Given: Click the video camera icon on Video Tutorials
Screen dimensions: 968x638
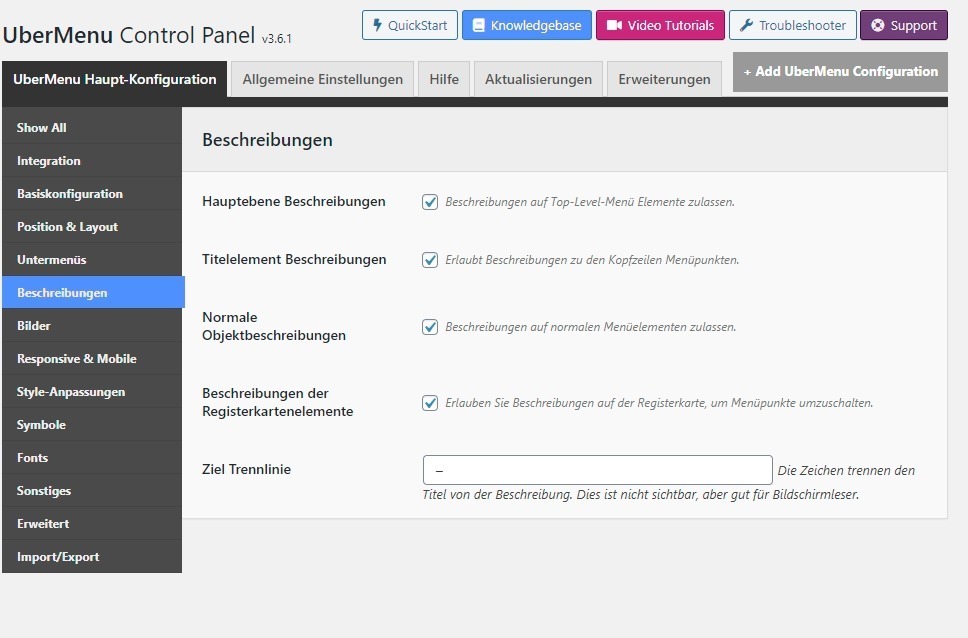Looking at the screenshot, I should [x=614, y=25].
